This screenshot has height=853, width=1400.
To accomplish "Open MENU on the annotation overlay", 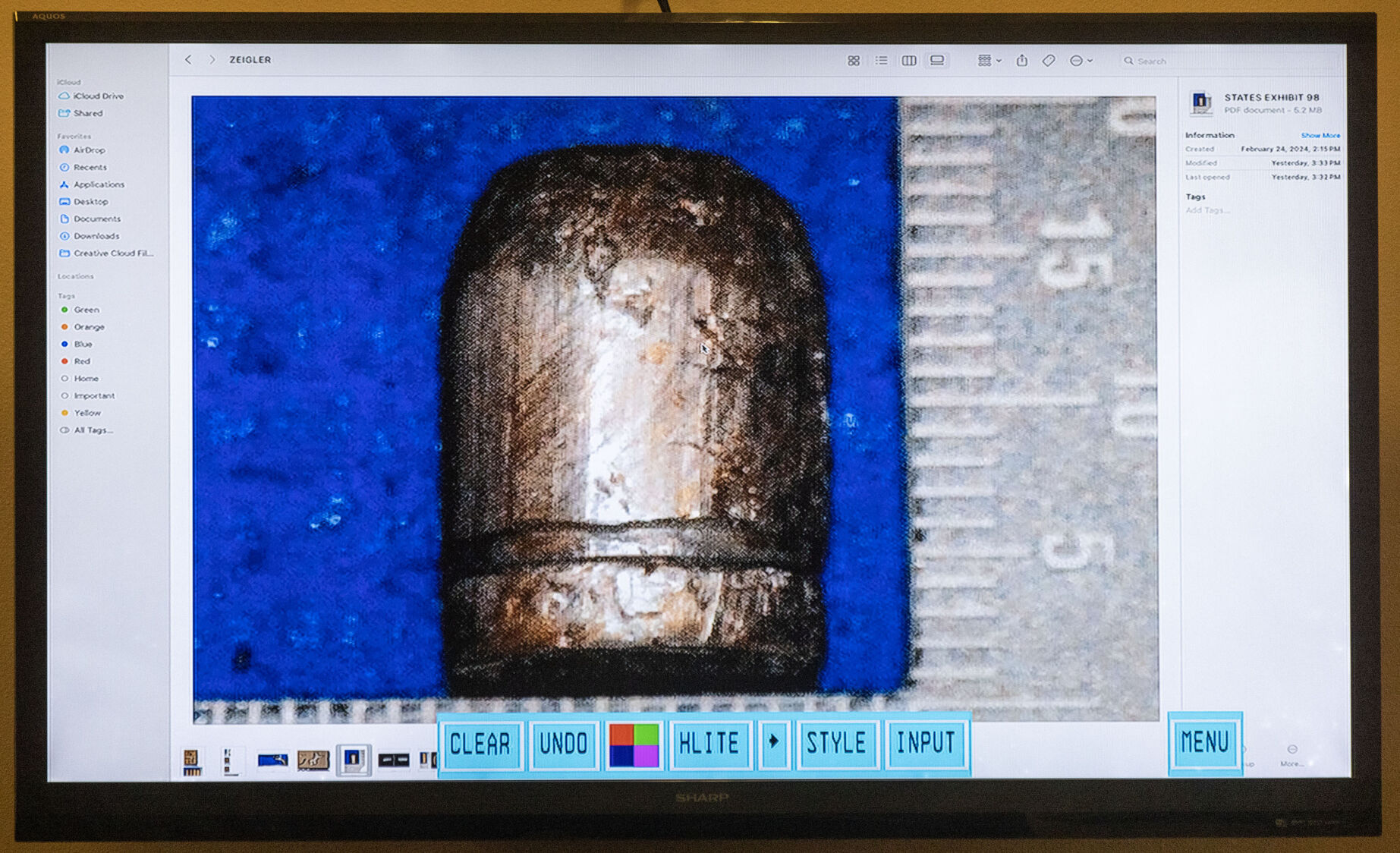I will pyautogui.click(x=1205, y=744).
